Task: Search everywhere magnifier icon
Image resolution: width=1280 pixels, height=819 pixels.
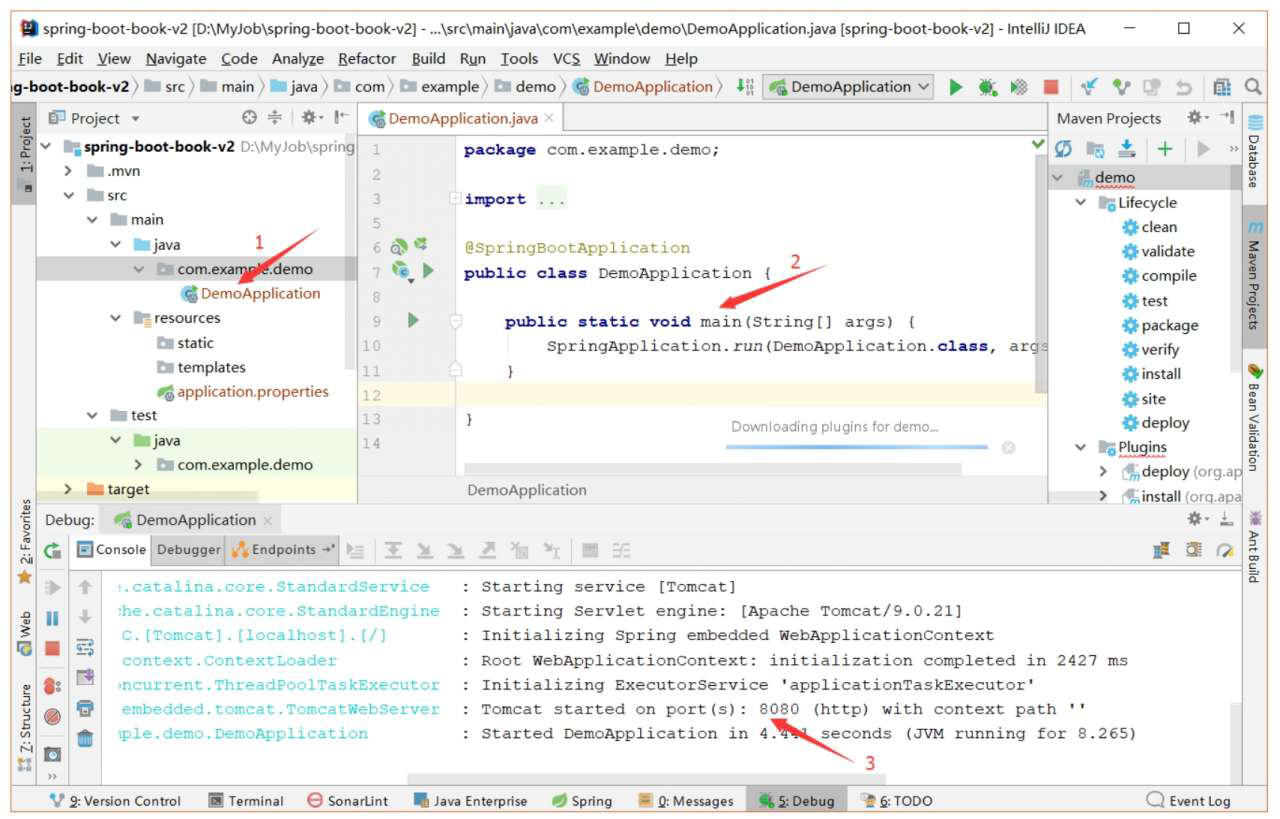Action: coord(1254,87)
